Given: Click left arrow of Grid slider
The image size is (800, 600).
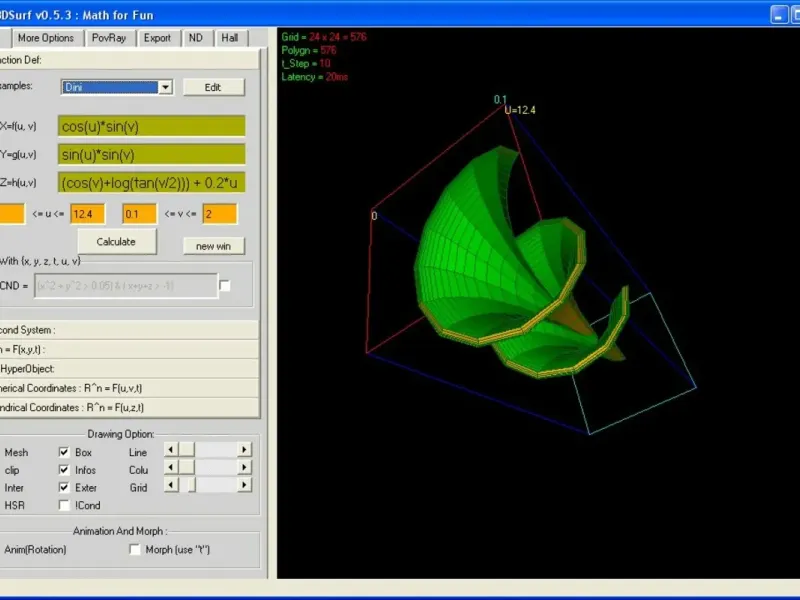Looking at the screenshot, I should pos(169,486).
